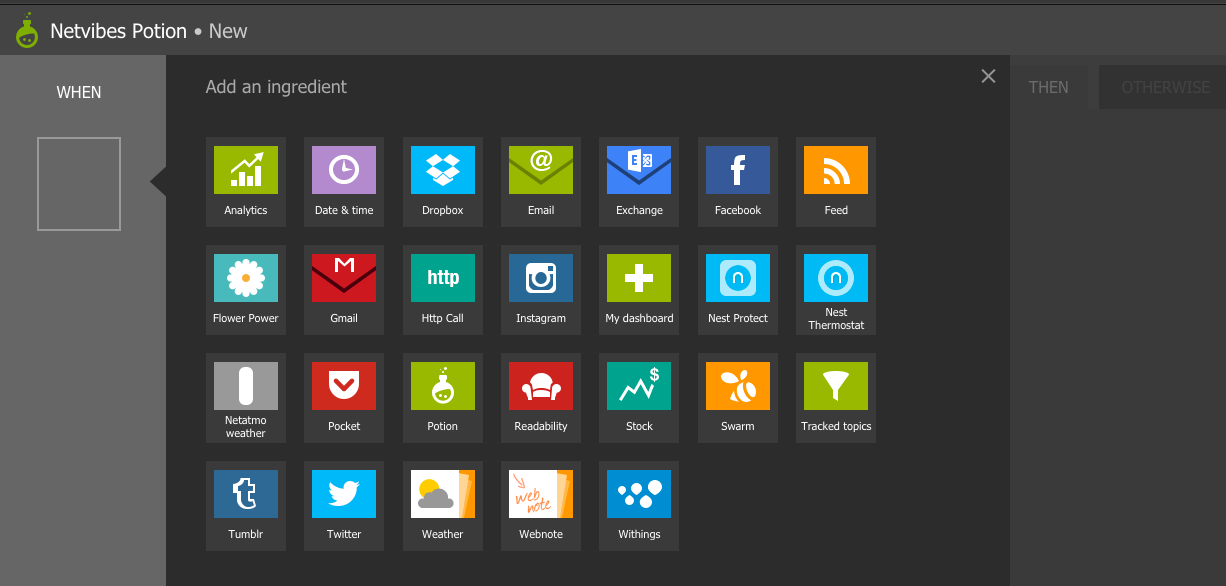
Task: Choose the Tracked topics ingredient
Action: click(836, 398)
